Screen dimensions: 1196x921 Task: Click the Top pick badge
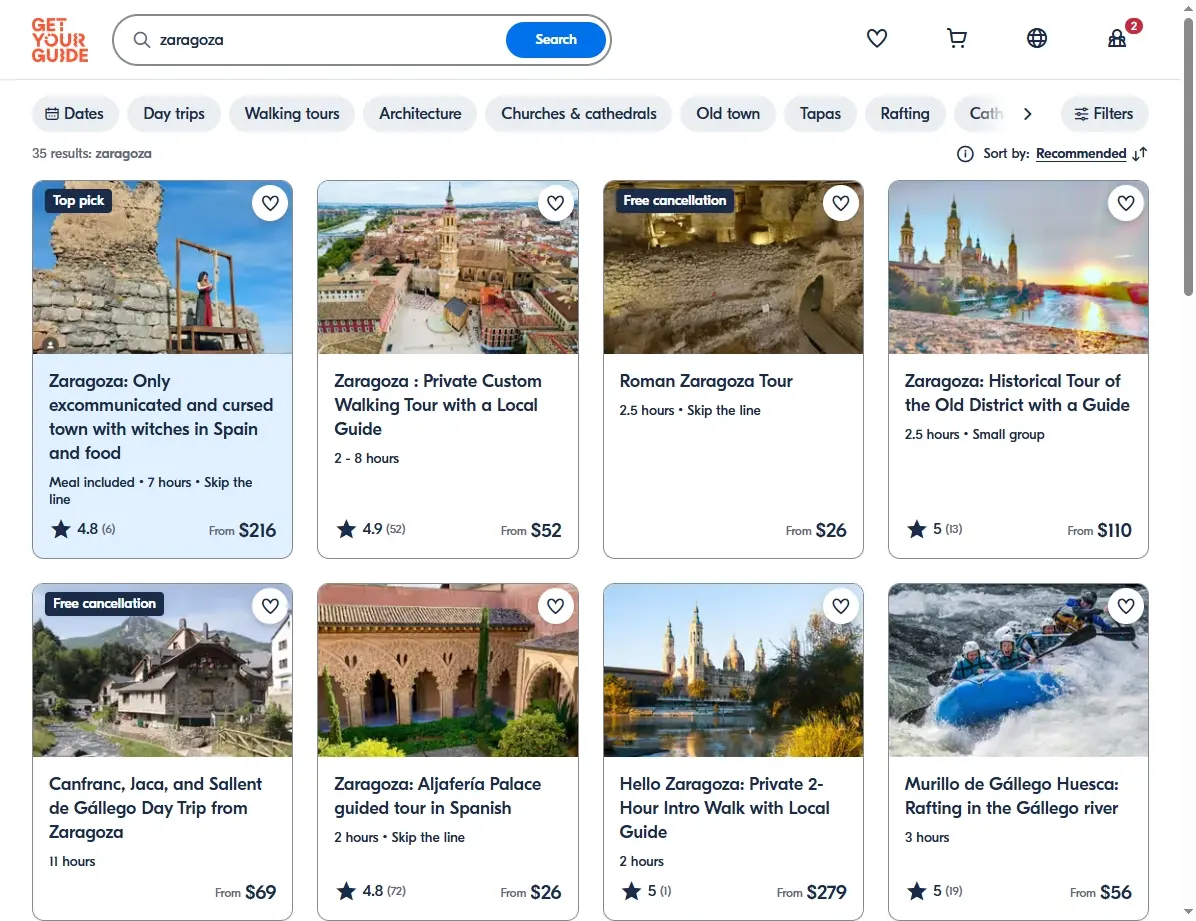coord(79,201)
